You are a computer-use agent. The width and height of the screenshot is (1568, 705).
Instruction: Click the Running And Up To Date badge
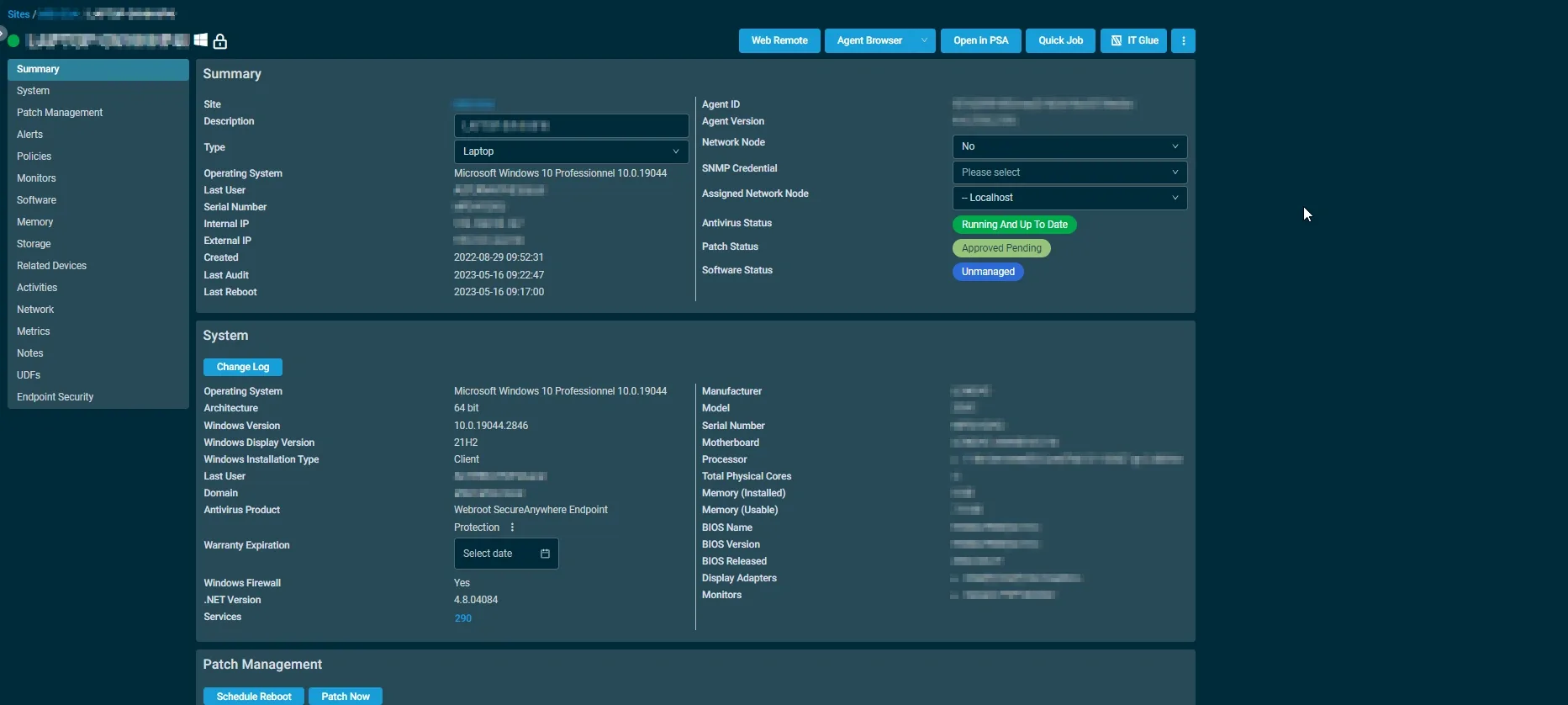pyautogui.click(x=1015, y=225)
